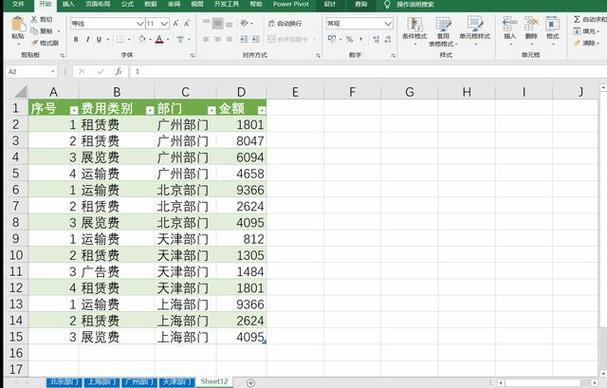
Task: Open the number format (常规) dropdown
Action: pos(388,24)
